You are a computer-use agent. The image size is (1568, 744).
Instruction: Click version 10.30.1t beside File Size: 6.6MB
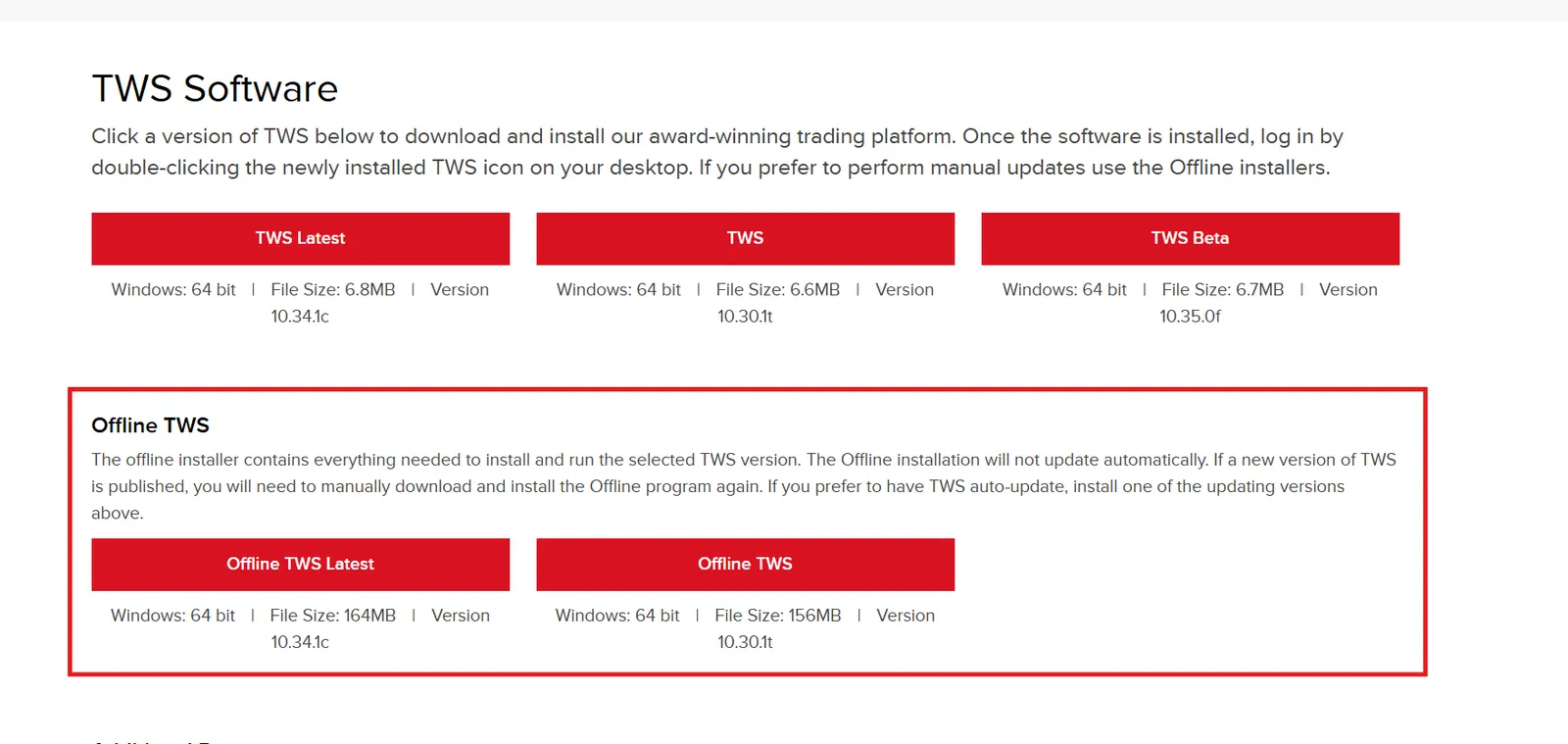745,316
